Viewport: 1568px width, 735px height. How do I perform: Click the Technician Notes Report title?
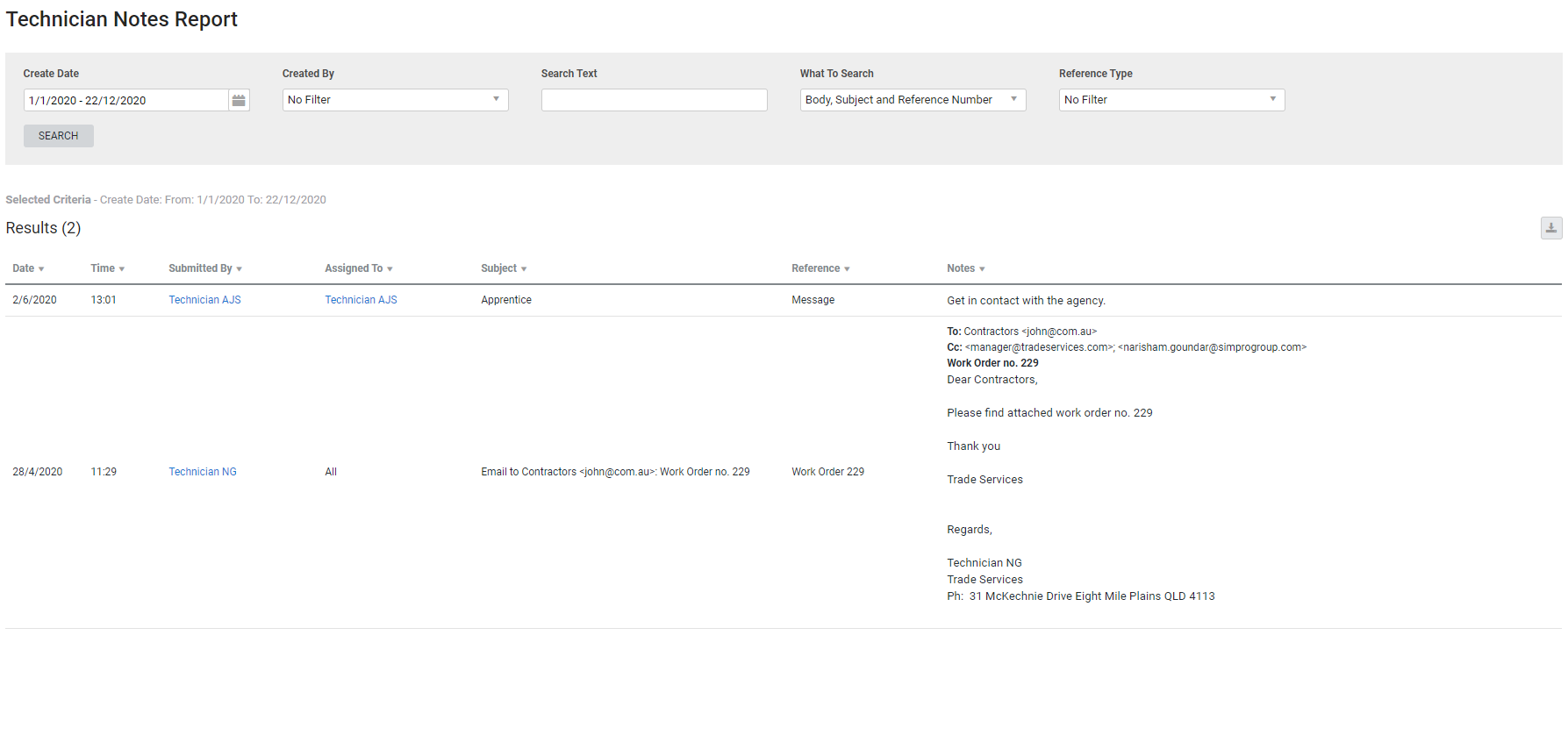tap(121, 19)
